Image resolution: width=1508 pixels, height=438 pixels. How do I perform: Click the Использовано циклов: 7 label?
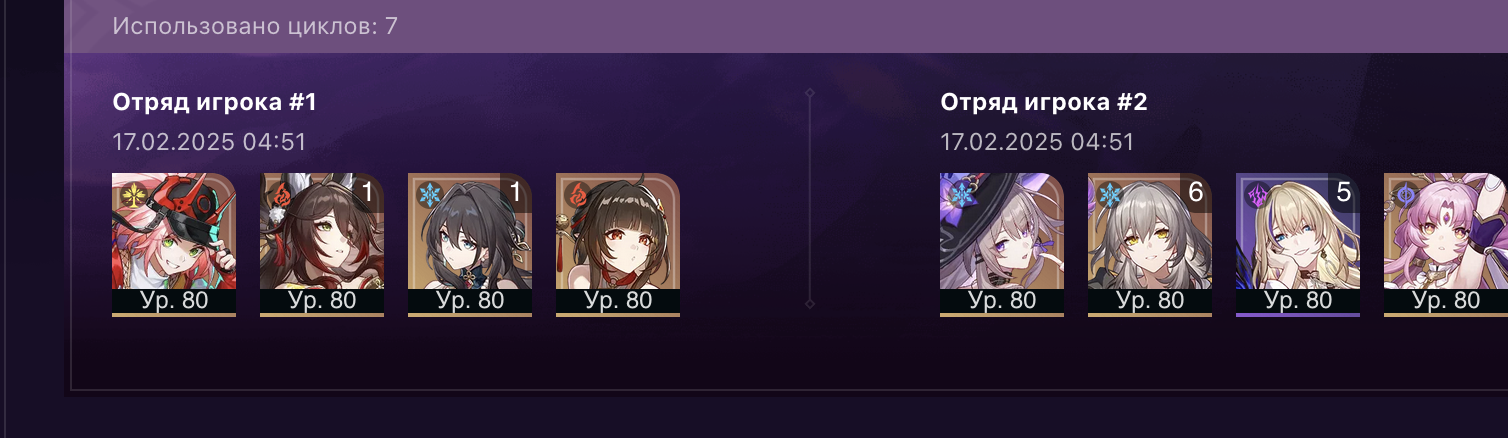255,26
